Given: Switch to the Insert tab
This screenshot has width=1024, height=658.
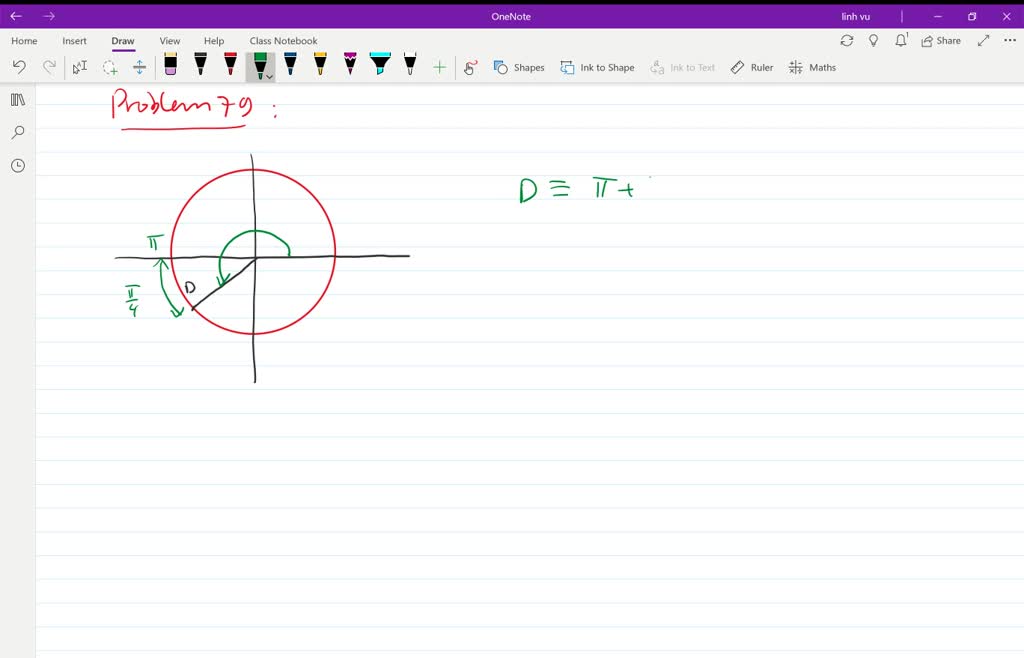Looking at the screenshot, I should [x=75, y=41].
